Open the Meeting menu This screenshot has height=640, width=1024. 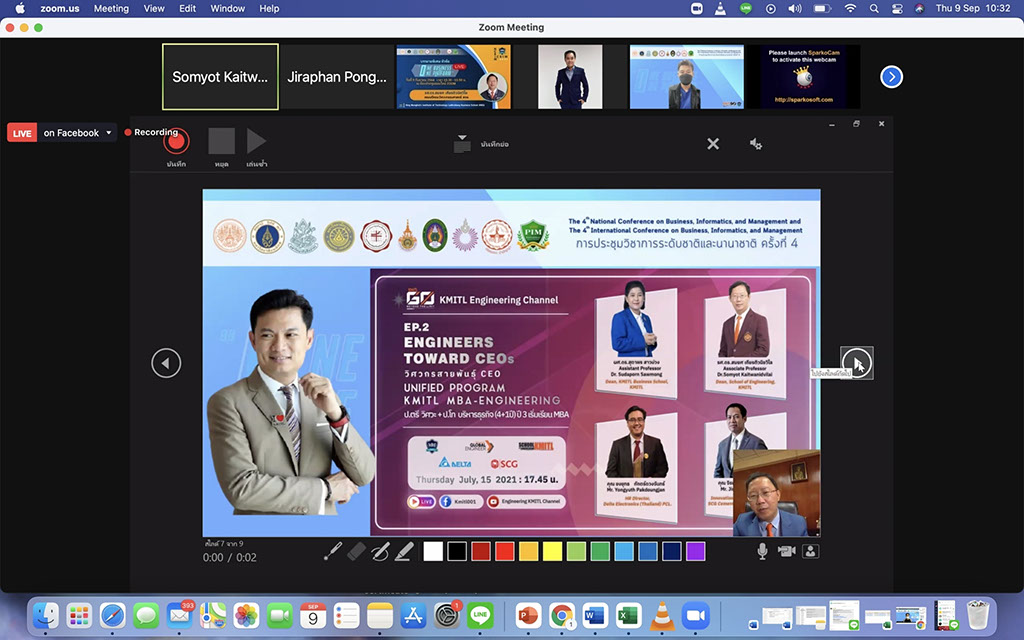point(111,8)
